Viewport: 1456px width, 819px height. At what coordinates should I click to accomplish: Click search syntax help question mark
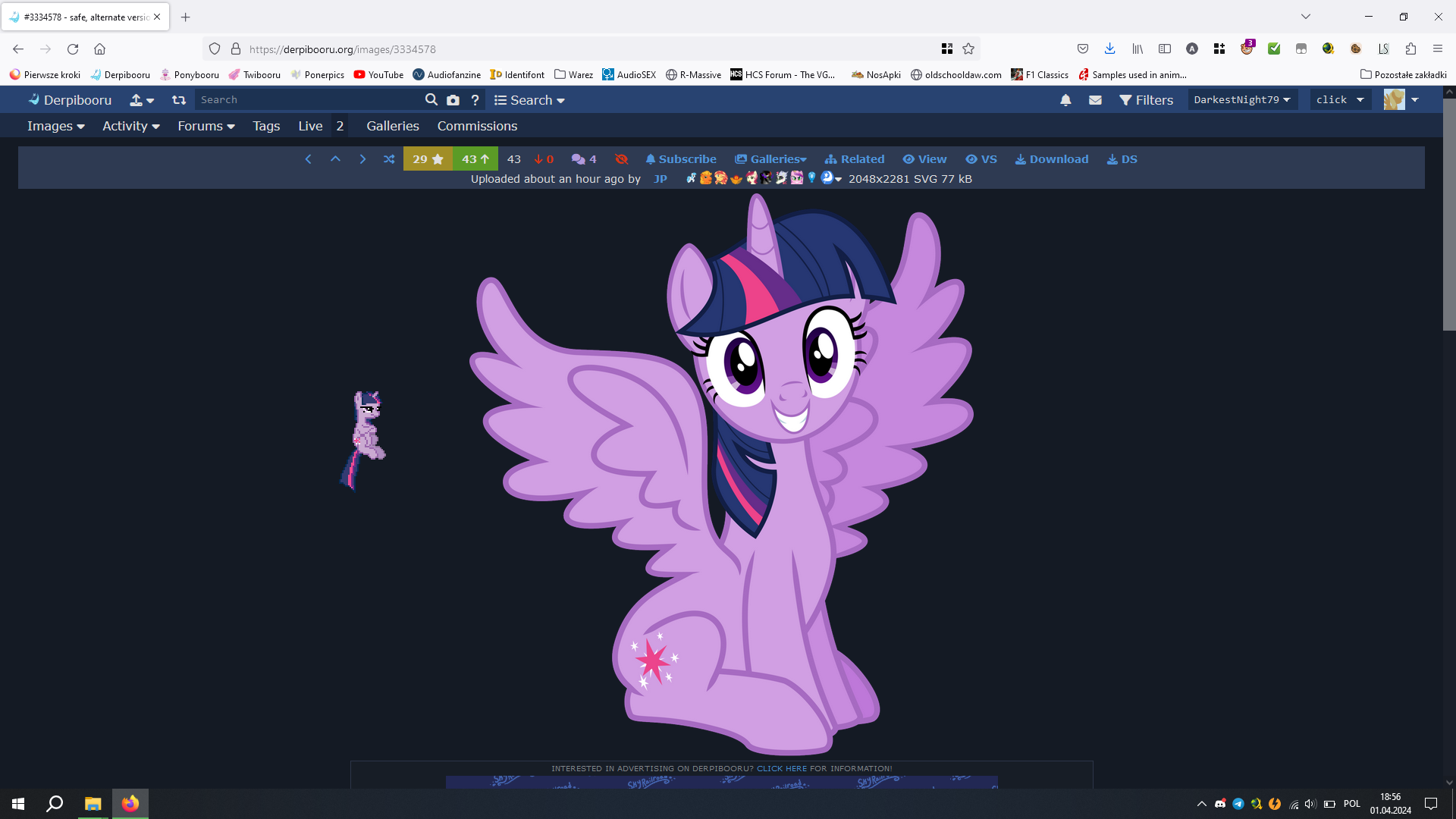click(x=475, y=100)
